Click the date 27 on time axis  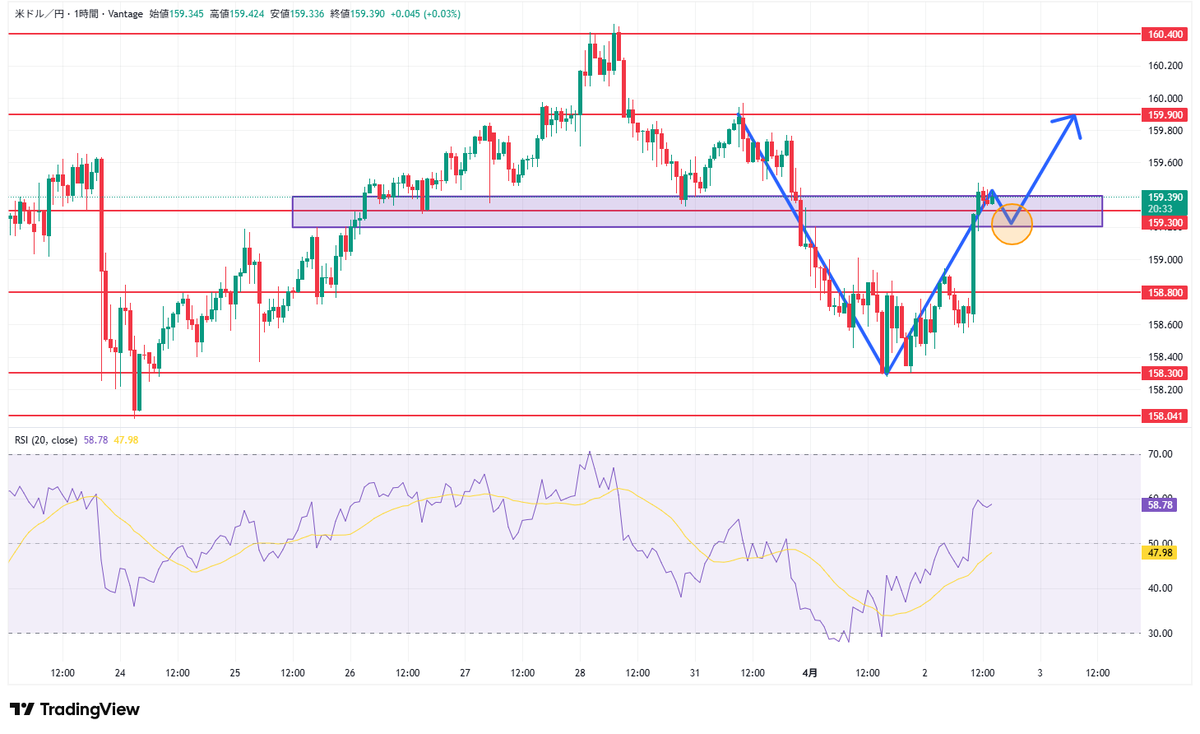(465, 673)
